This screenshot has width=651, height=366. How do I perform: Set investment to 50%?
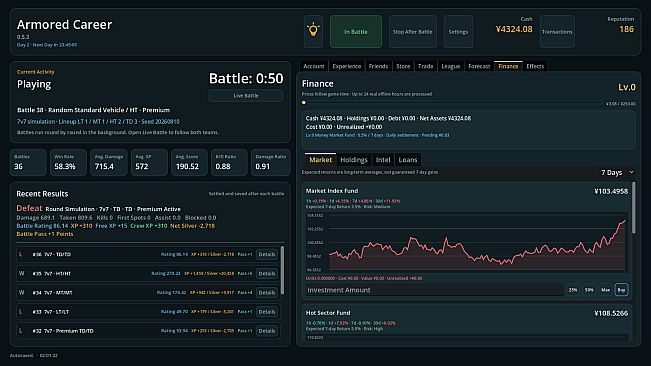(589, 290)
